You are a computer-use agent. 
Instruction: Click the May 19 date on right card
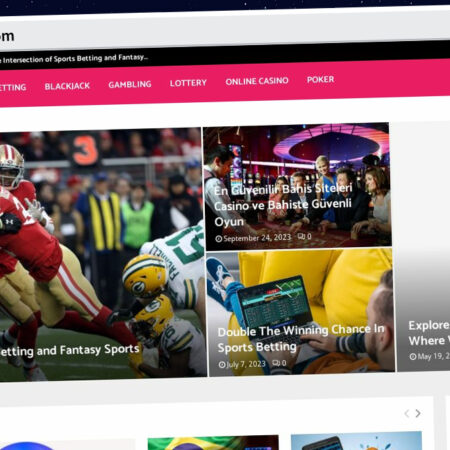[x=433, y=356]
